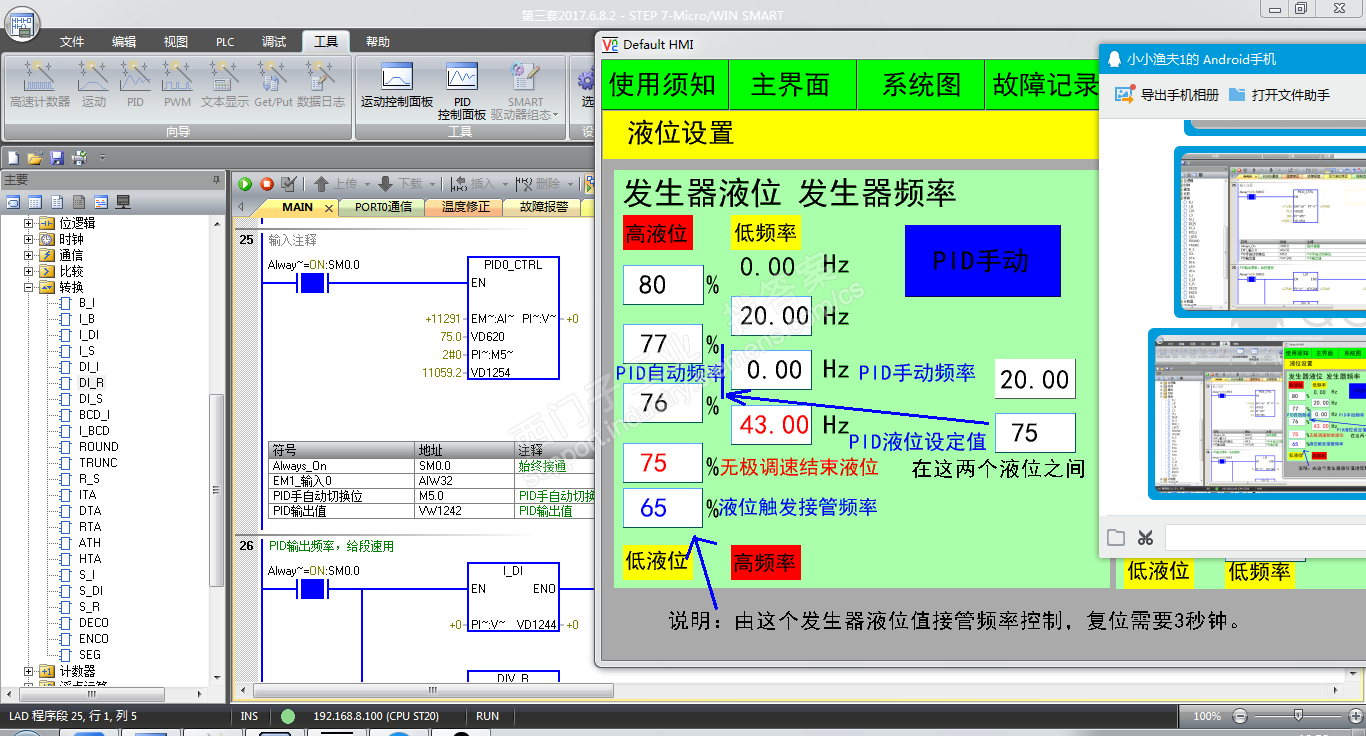
Task: Launch the PID wizard in 向导 group
Action: (x=135, y=84)
